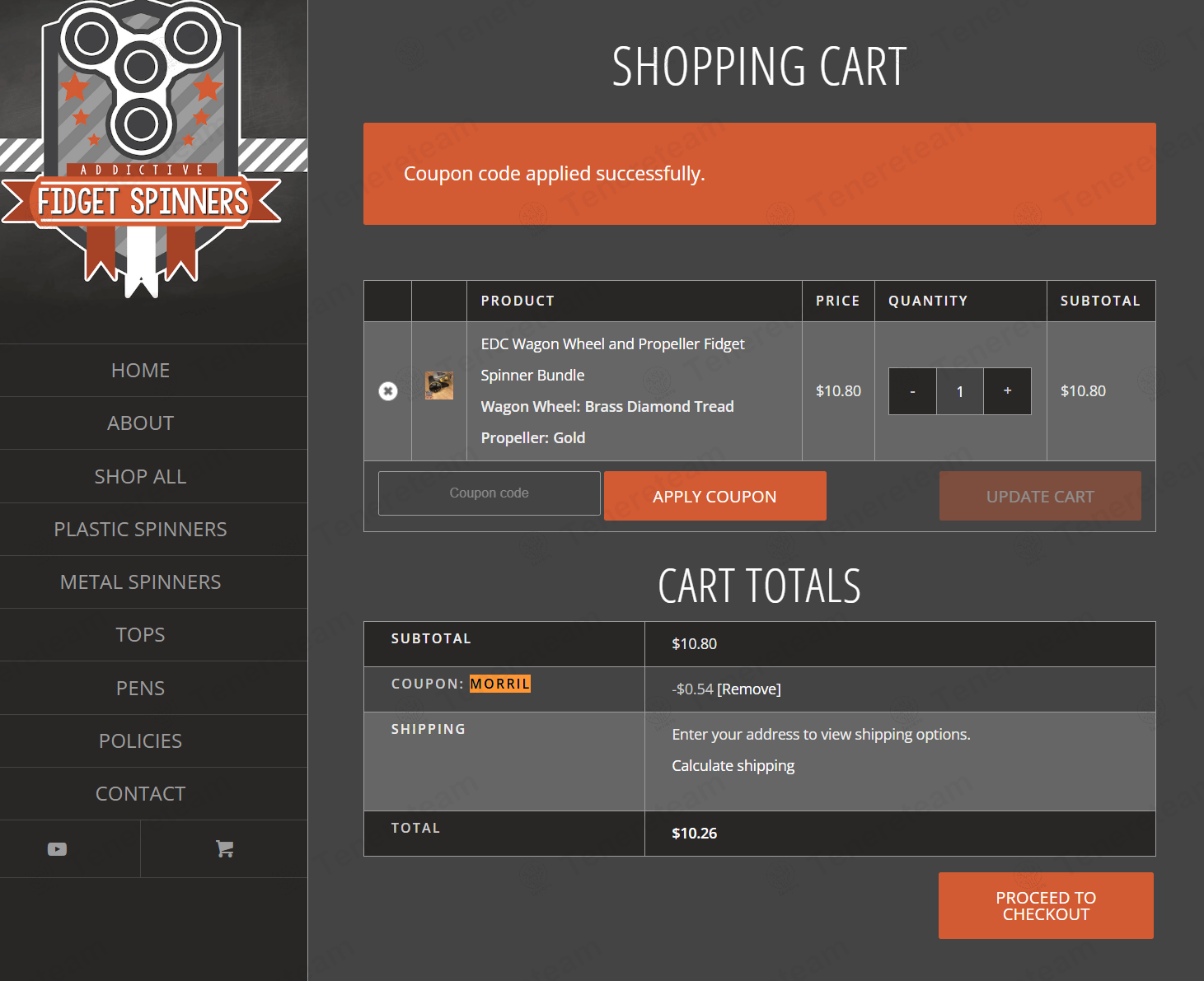Browse Plastic Spinners category

click(x=141, y=530)
